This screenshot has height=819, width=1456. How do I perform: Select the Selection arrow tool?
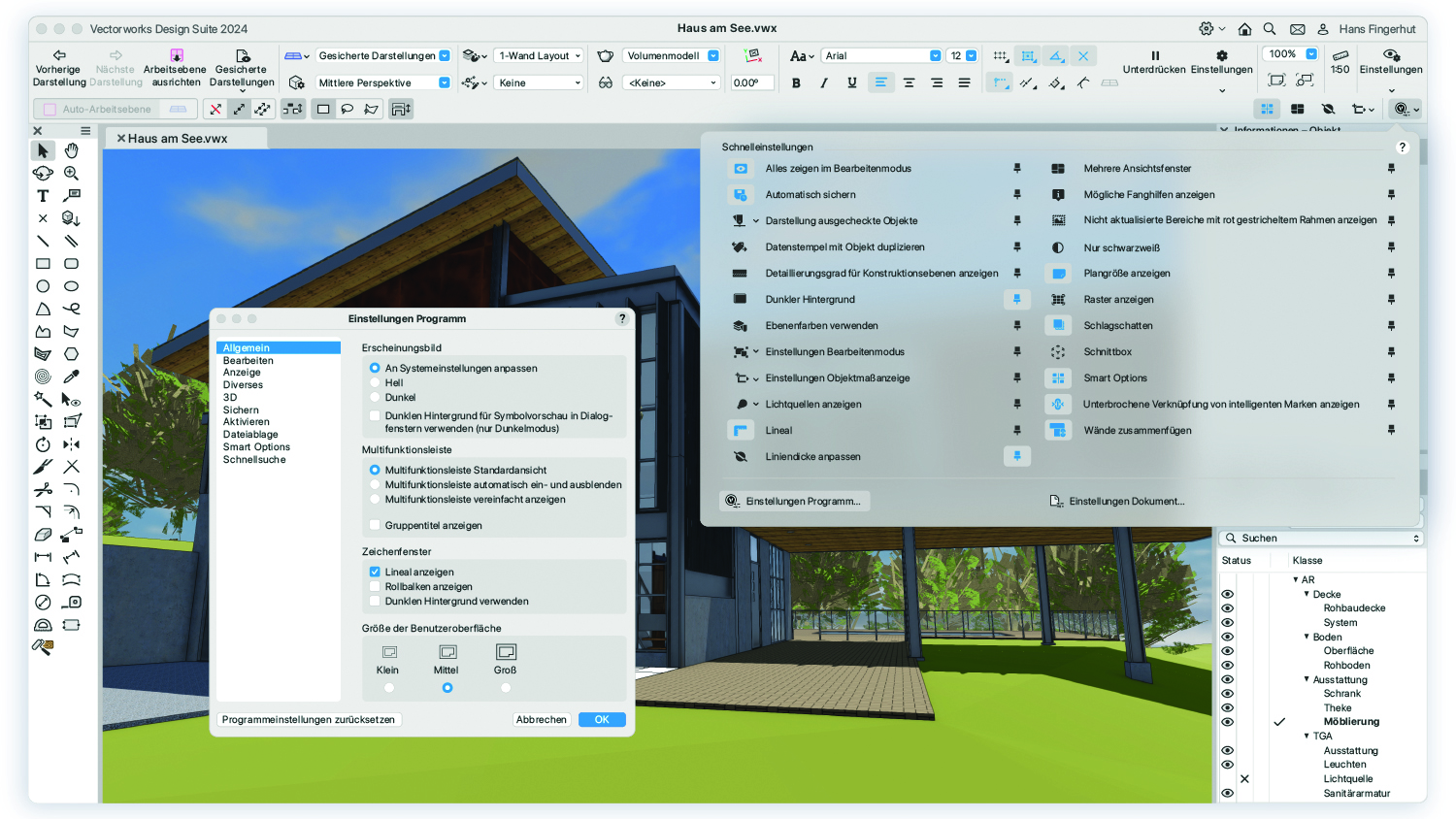(x=43, y=151)
